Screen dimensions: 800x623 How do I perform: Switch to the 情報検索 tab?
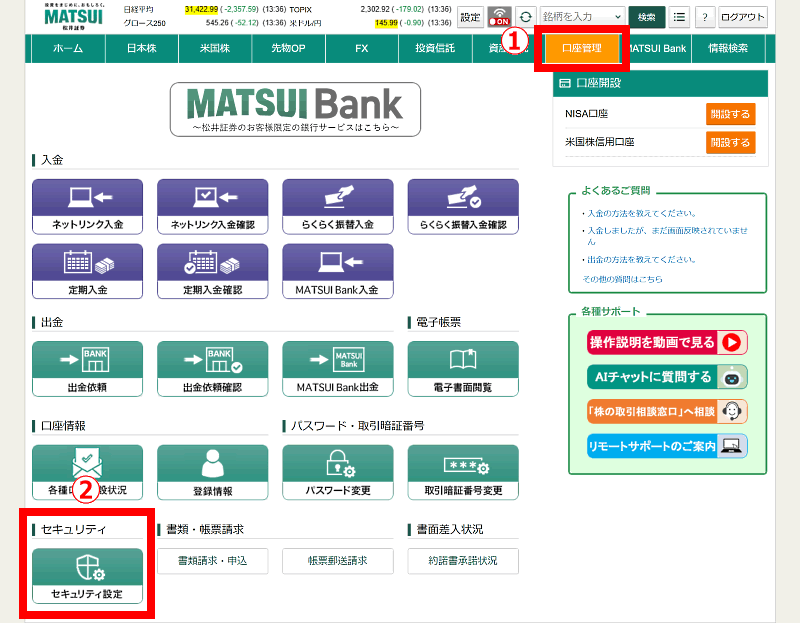pyautogui.click(x=728, y=48)
